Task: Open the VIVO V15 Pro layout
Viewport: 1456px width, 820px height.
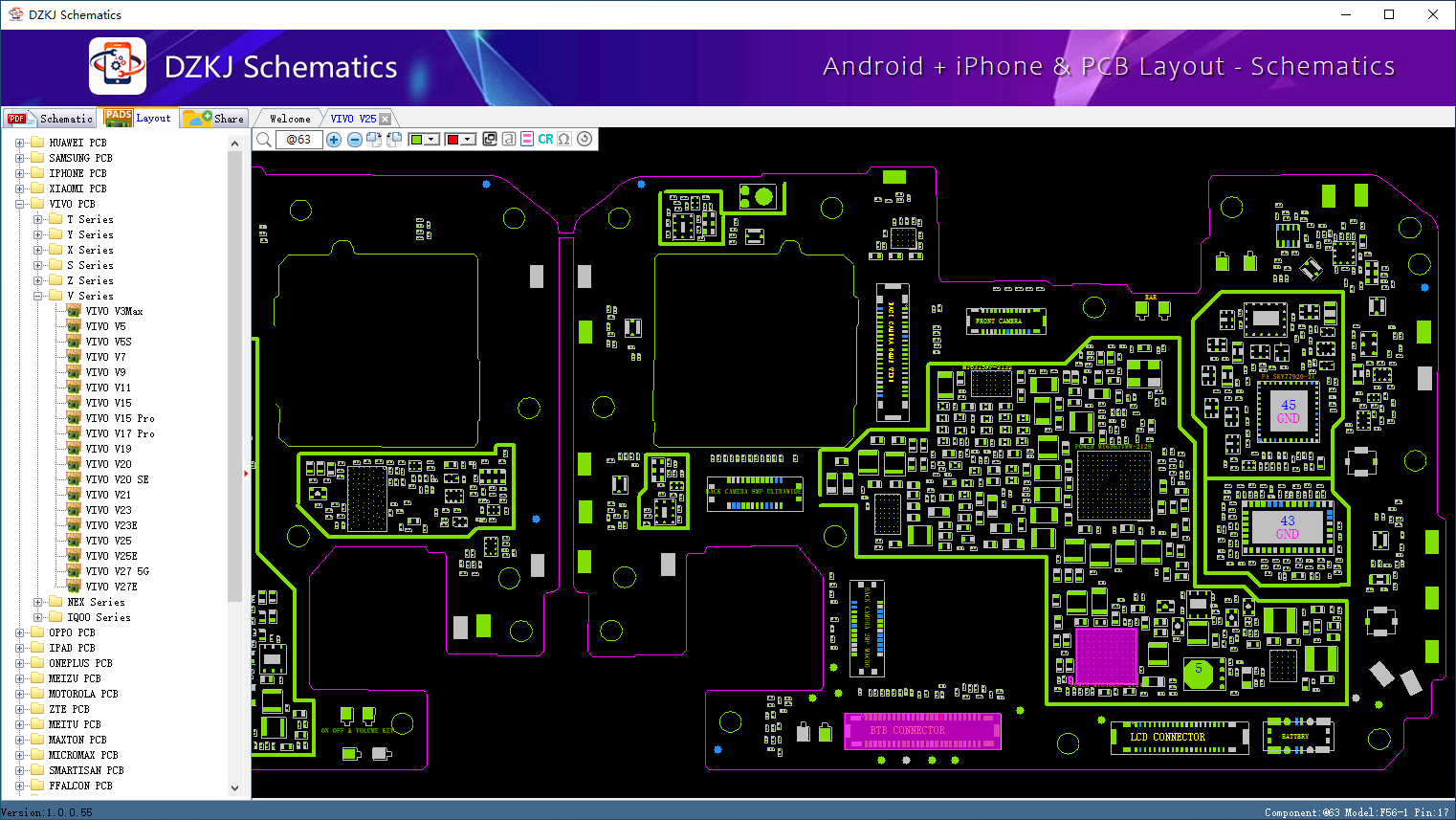Action: [120, 418]
